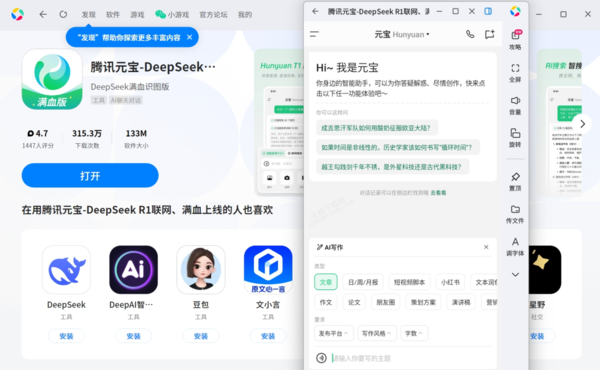
Task: Click the 传文件 file transfer icon
Action: (x=515, y=214)
